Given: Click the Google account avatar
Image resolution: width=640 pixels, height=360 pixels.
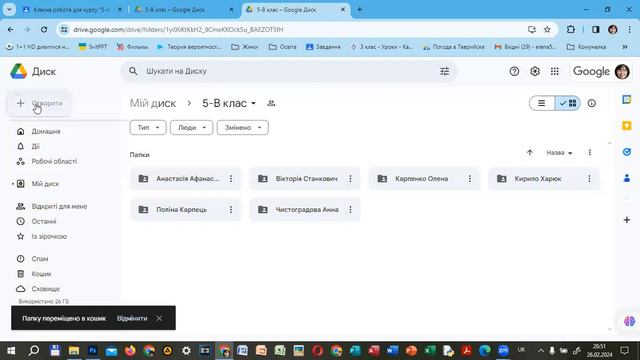Looking at the screenshot, I should tap(622, 71).
